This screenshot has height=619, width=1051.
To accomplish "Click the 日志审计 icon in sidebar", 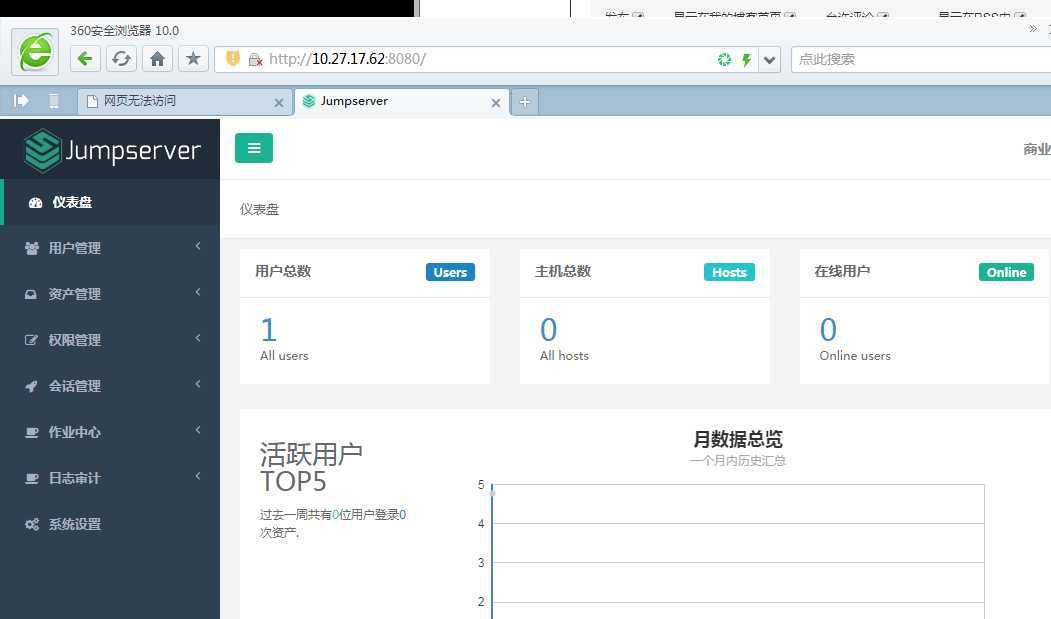I will pyautogui.click(x=32, y=478).
